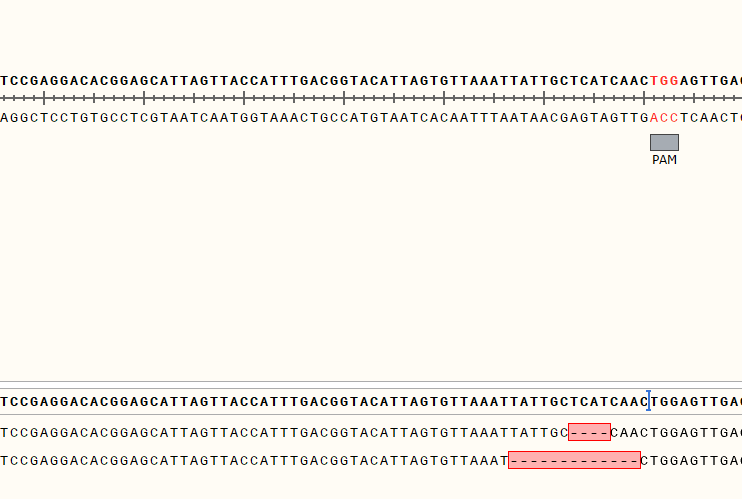742x499 pixels.
Task: Click TTAAAT just before the twelve-base gap
Action: click(478, 460)
